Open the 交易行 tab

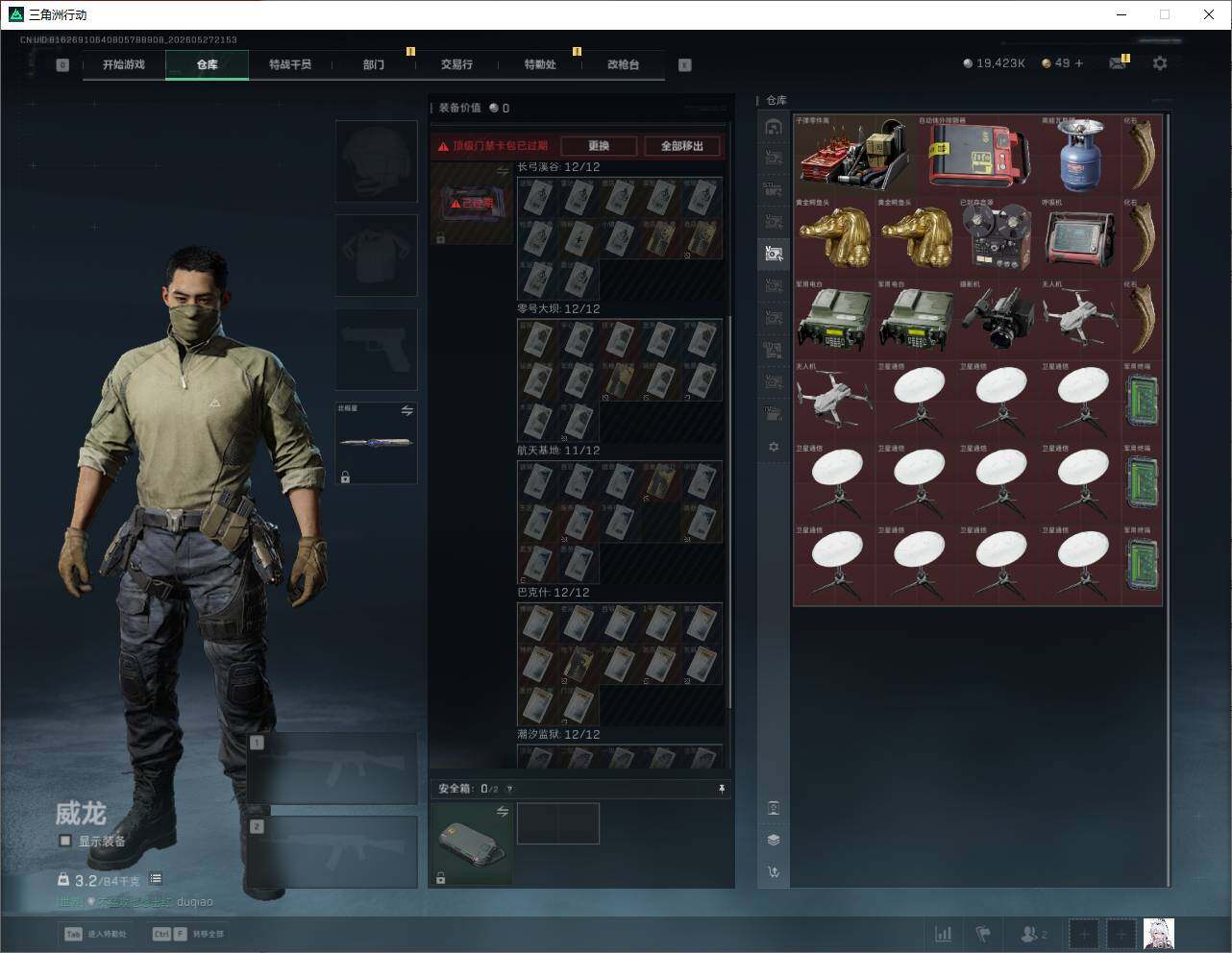point(456,65)
